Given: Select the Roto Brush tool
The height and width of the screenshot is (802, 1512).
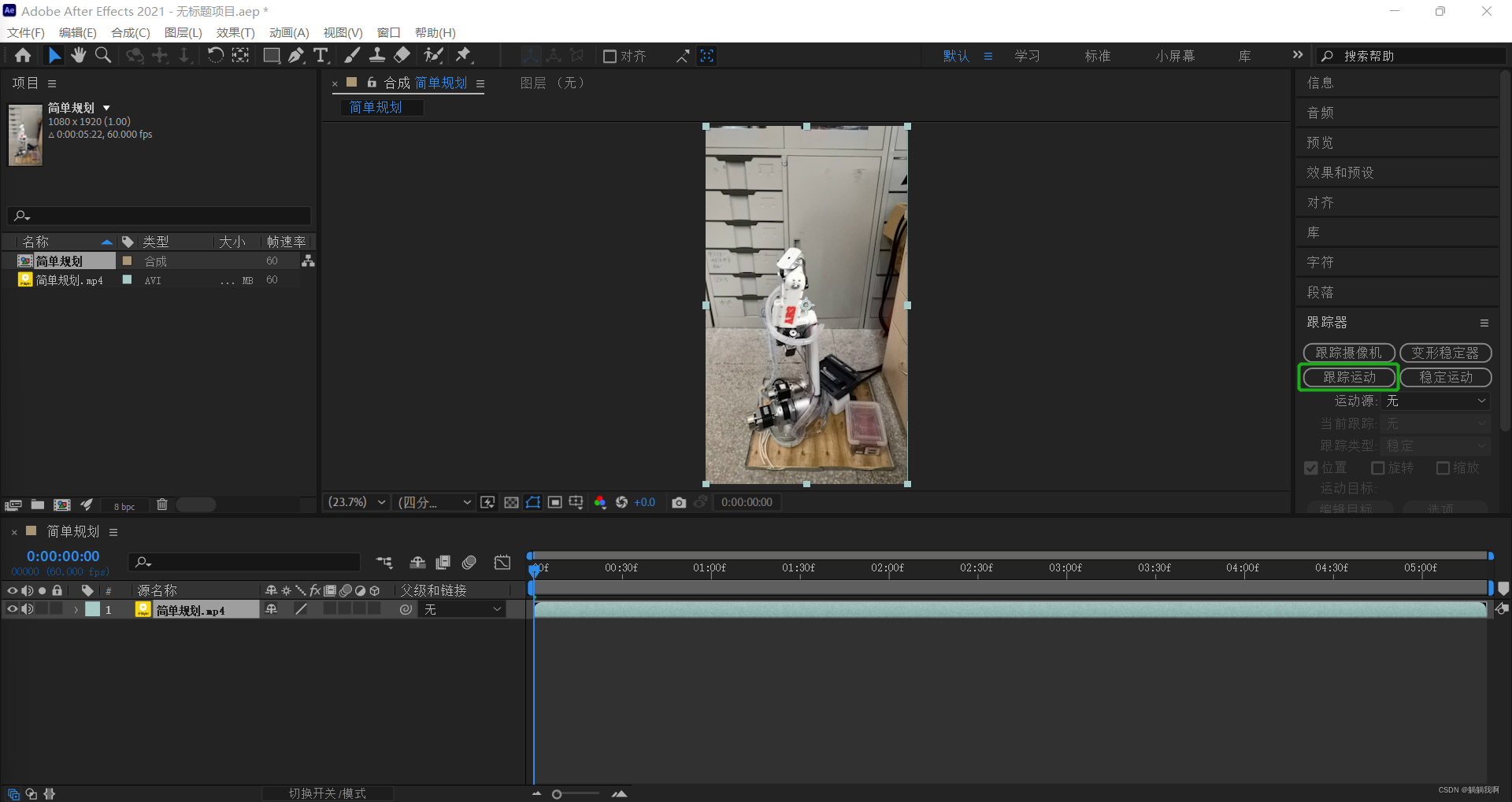Looking at the screenshot, I should tap(433, 55).
